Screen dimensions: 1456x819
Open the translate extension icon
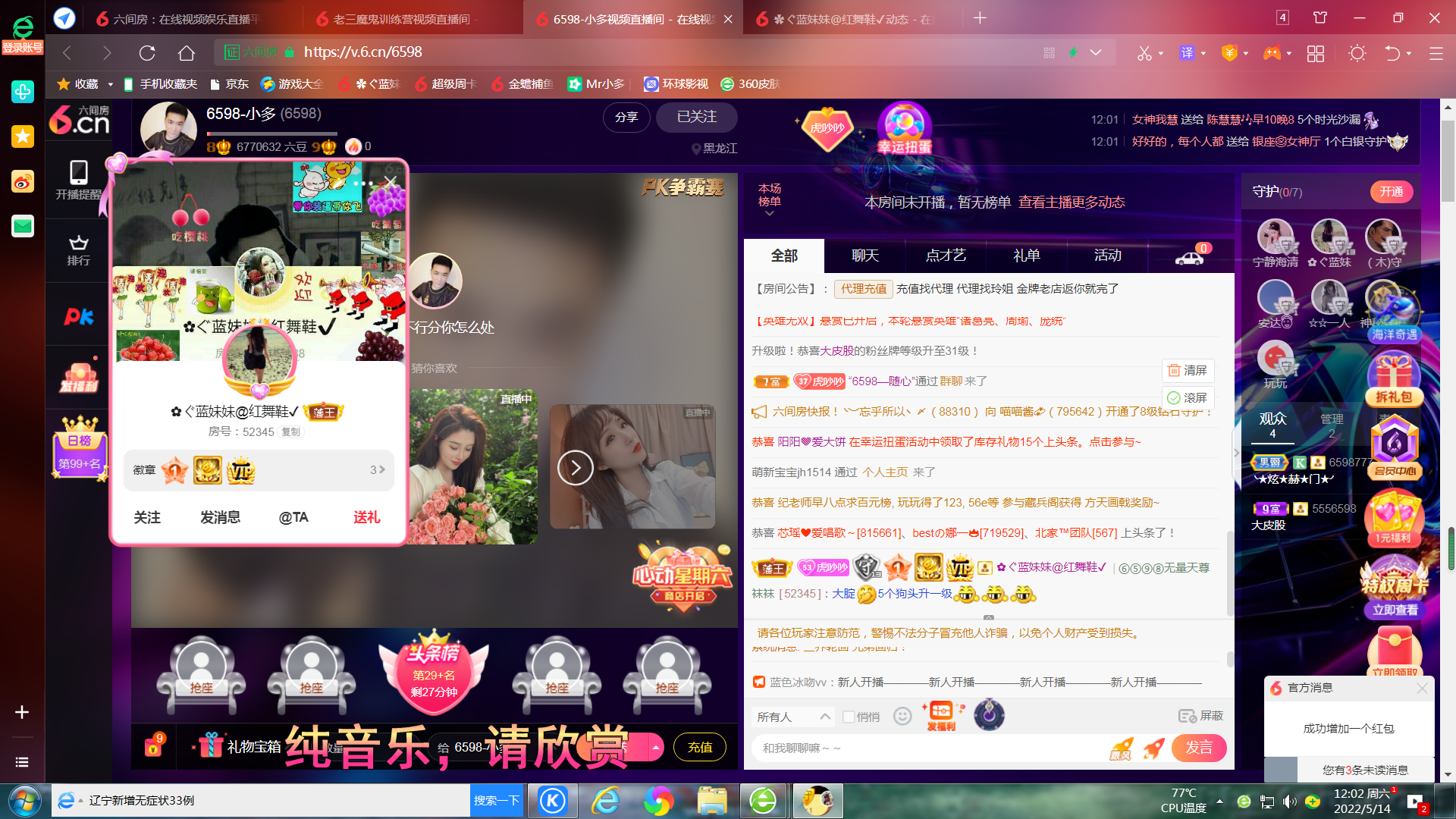[x=1187, y=53]
